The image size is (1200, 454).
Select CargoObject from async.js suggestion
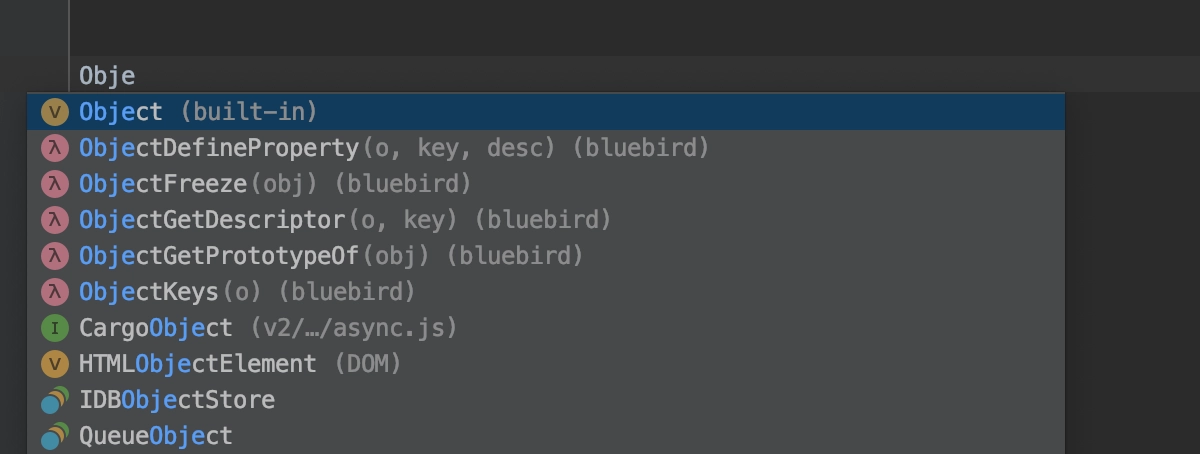pos(546,327)
